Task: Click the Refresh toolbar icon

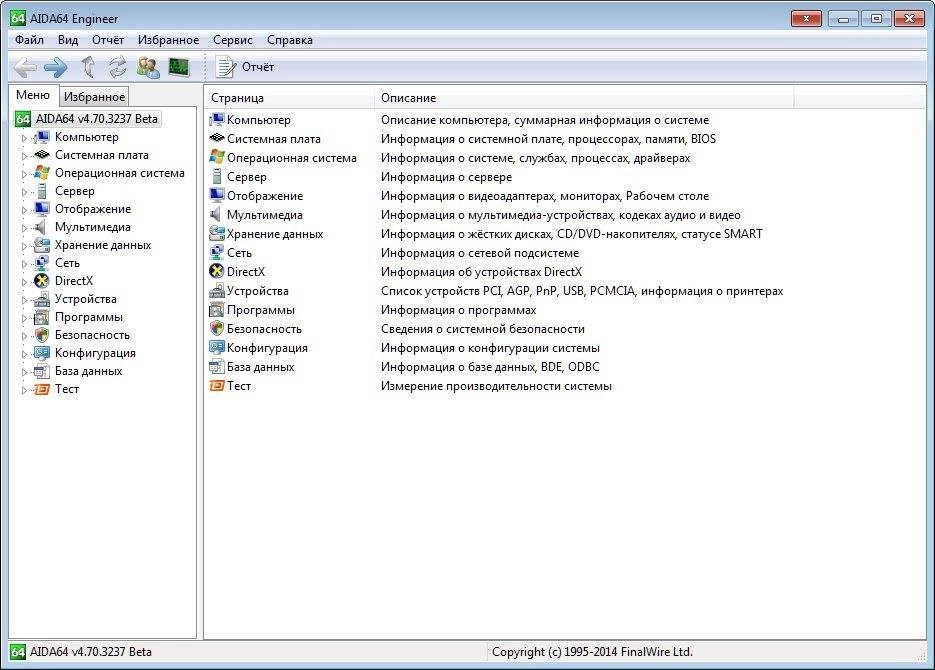Action: pos(117,67)
